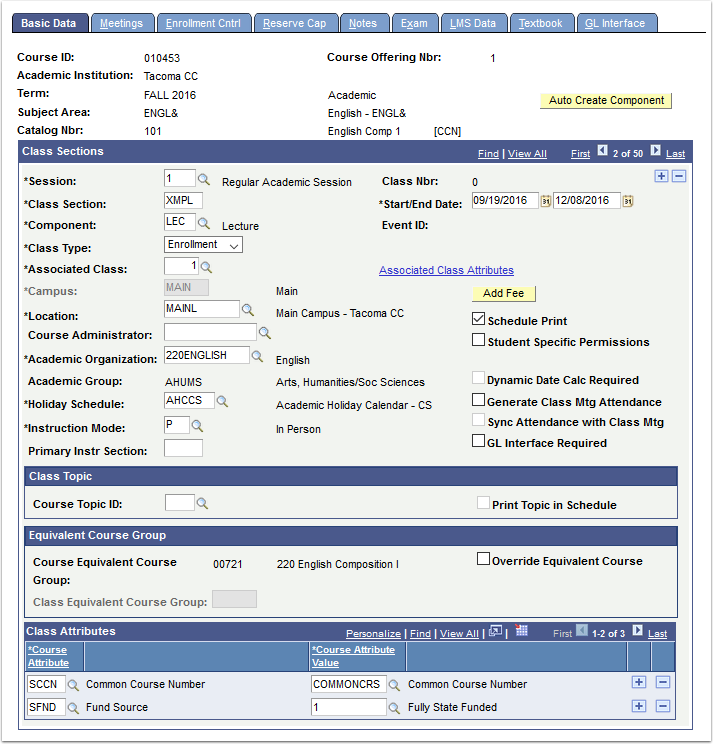Switch to the Meetings tab
This screenshot has height=744, width=713.
click(121, 23)
